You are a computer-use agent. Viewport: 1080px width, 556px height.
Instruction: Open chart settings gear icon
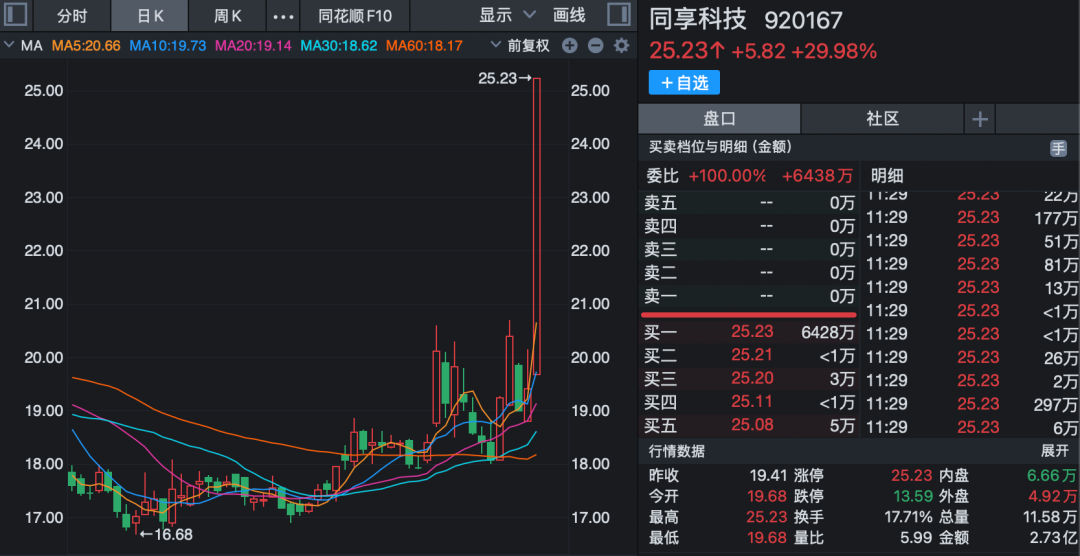tap(621, 46)
